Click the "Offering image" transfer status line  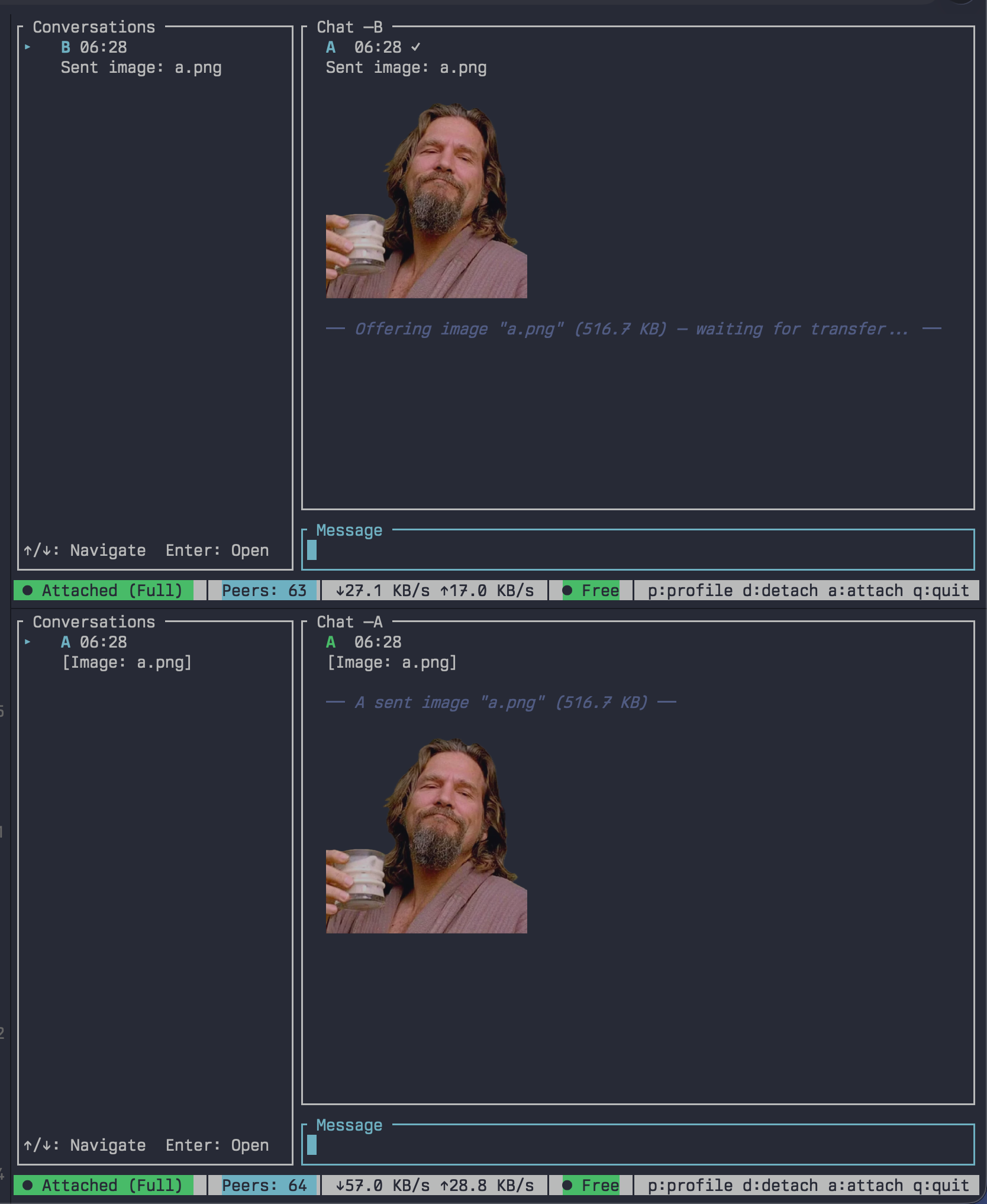[x=632, y=329]
